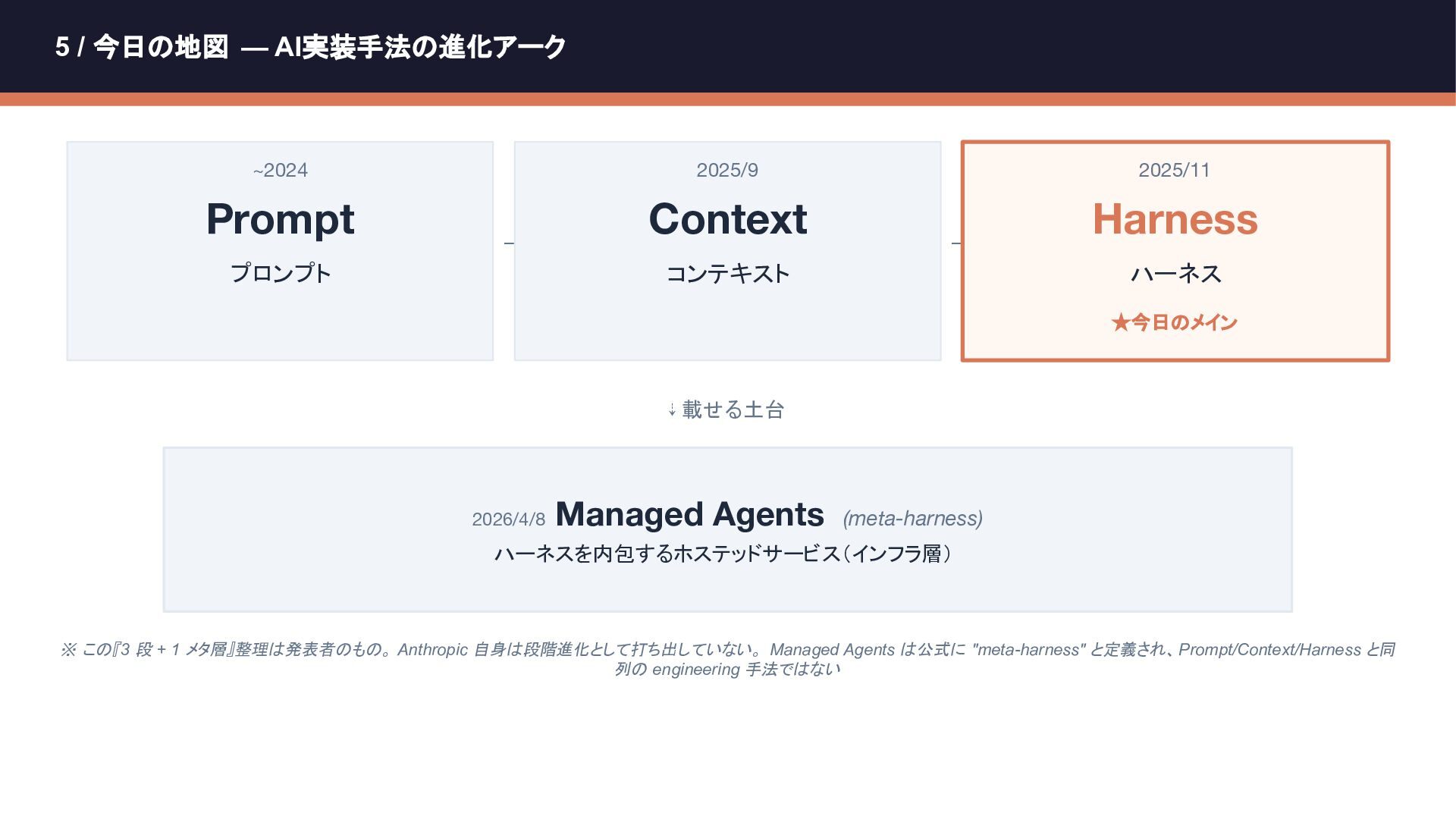Click the down arrow before 載せる土台

[x=672, y=410]
